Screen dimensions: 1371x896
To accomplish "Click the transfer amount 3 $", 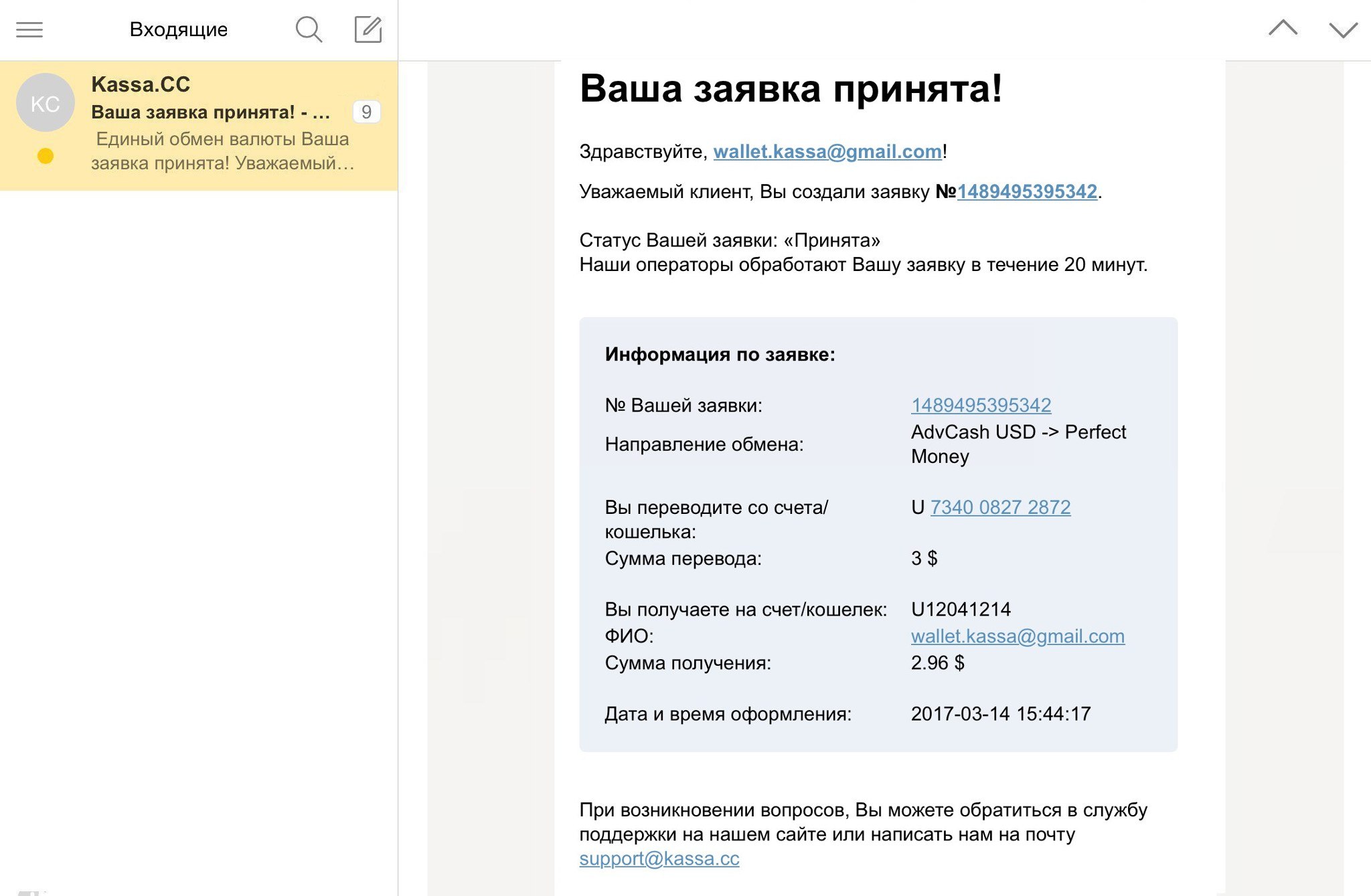I will [924, 558].
